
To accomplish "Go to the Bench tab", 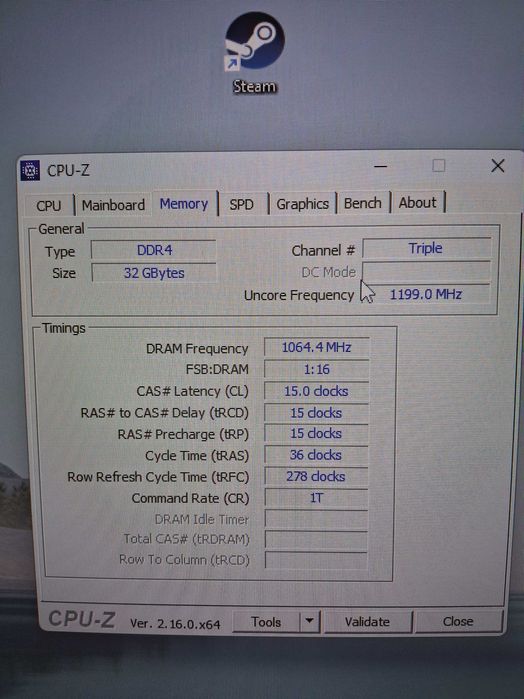I will (363, 203).
